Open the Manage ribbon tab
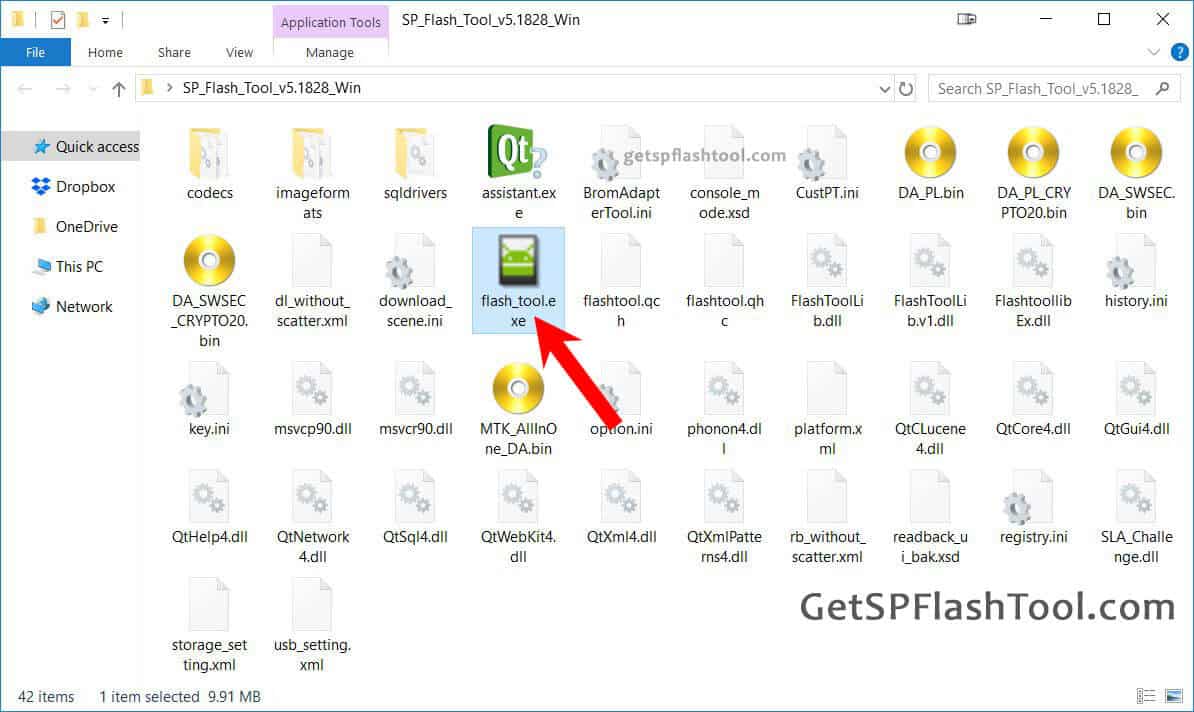1194x712 pixels. click(330, 53)
